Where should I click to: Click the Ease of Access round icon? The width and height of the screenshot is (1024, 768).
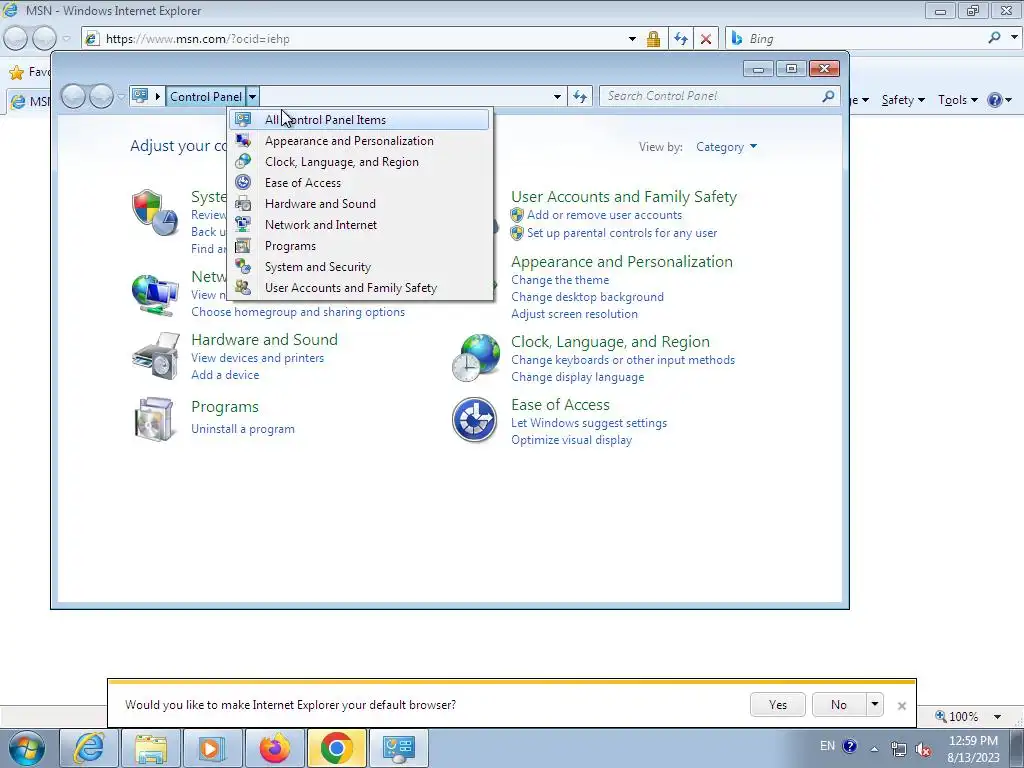pyautogui.click(x=475, y=420)
